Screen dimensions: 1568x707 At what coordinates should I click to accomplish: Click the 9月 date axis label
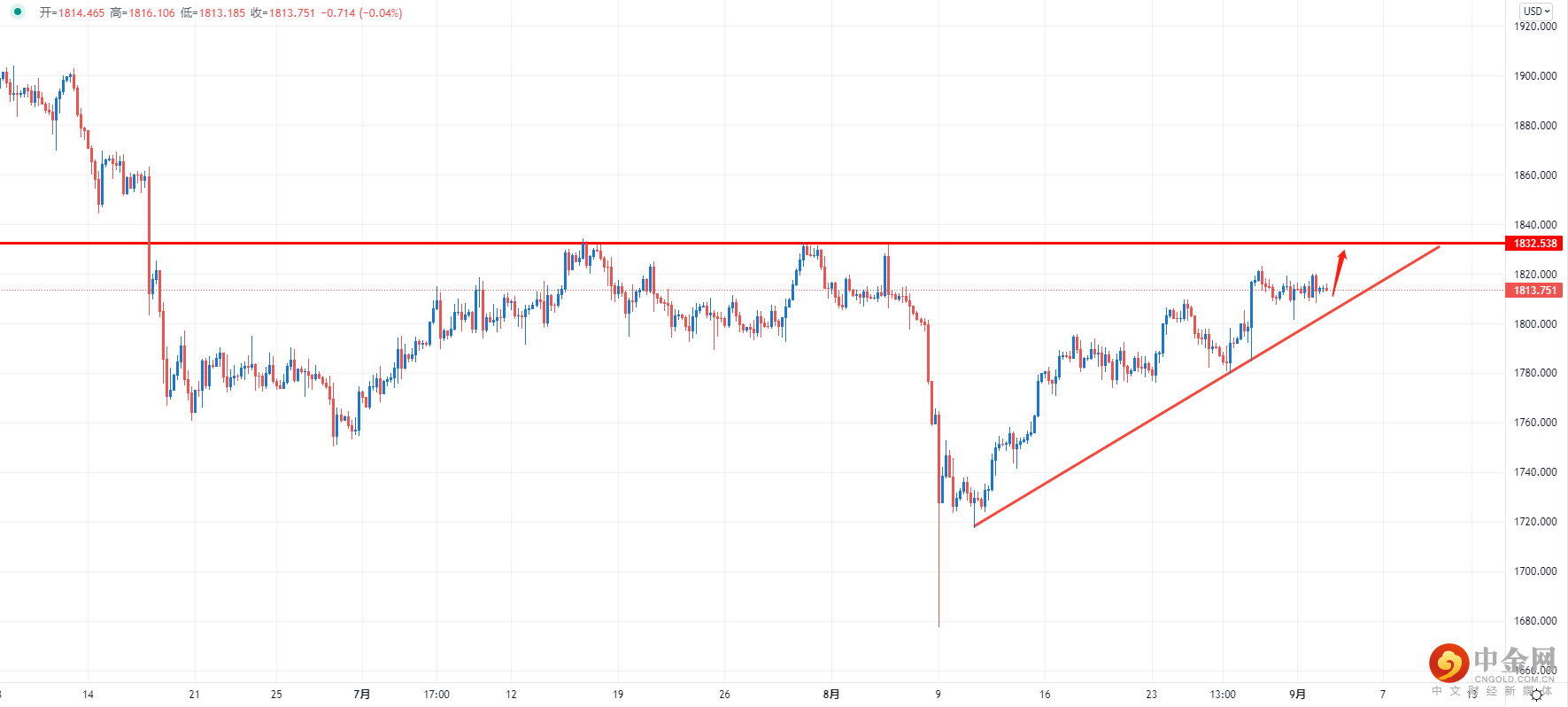[x=1297, y=695]
